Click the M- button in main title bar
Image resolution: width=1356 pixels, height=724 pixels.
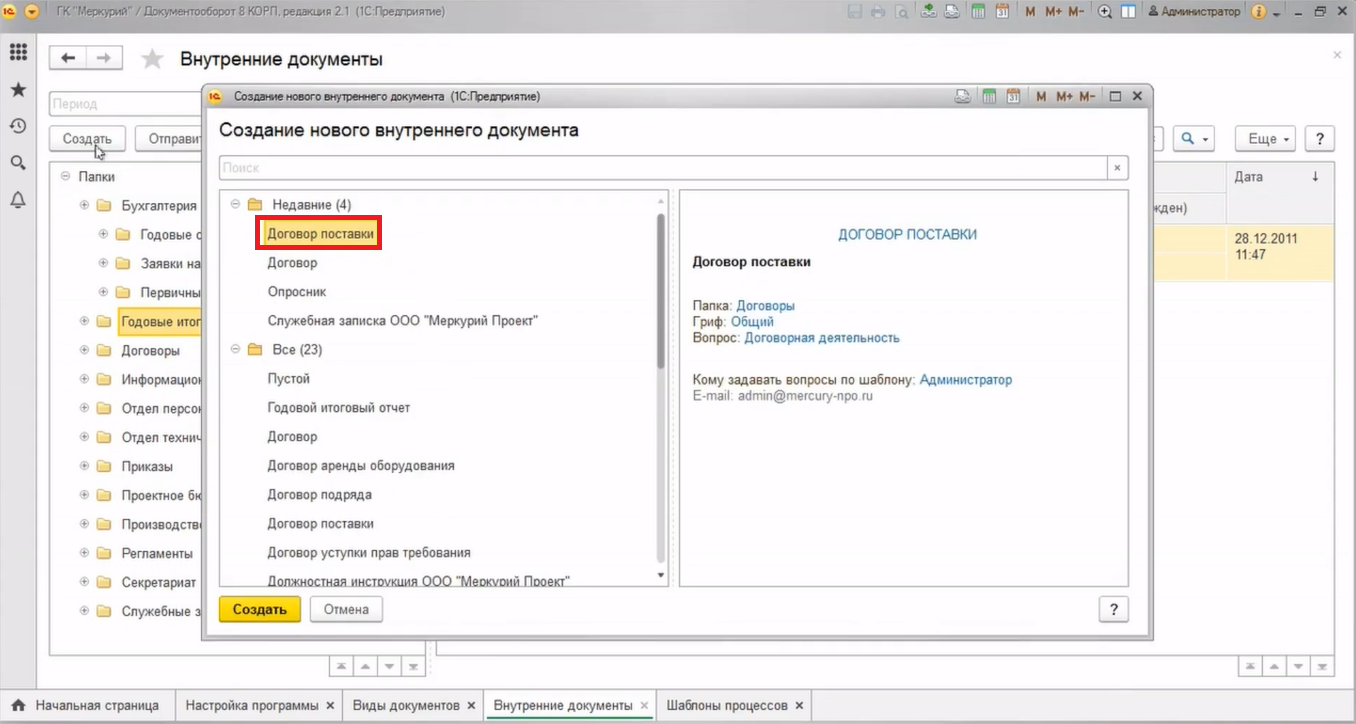click(x=1076, y=12)
